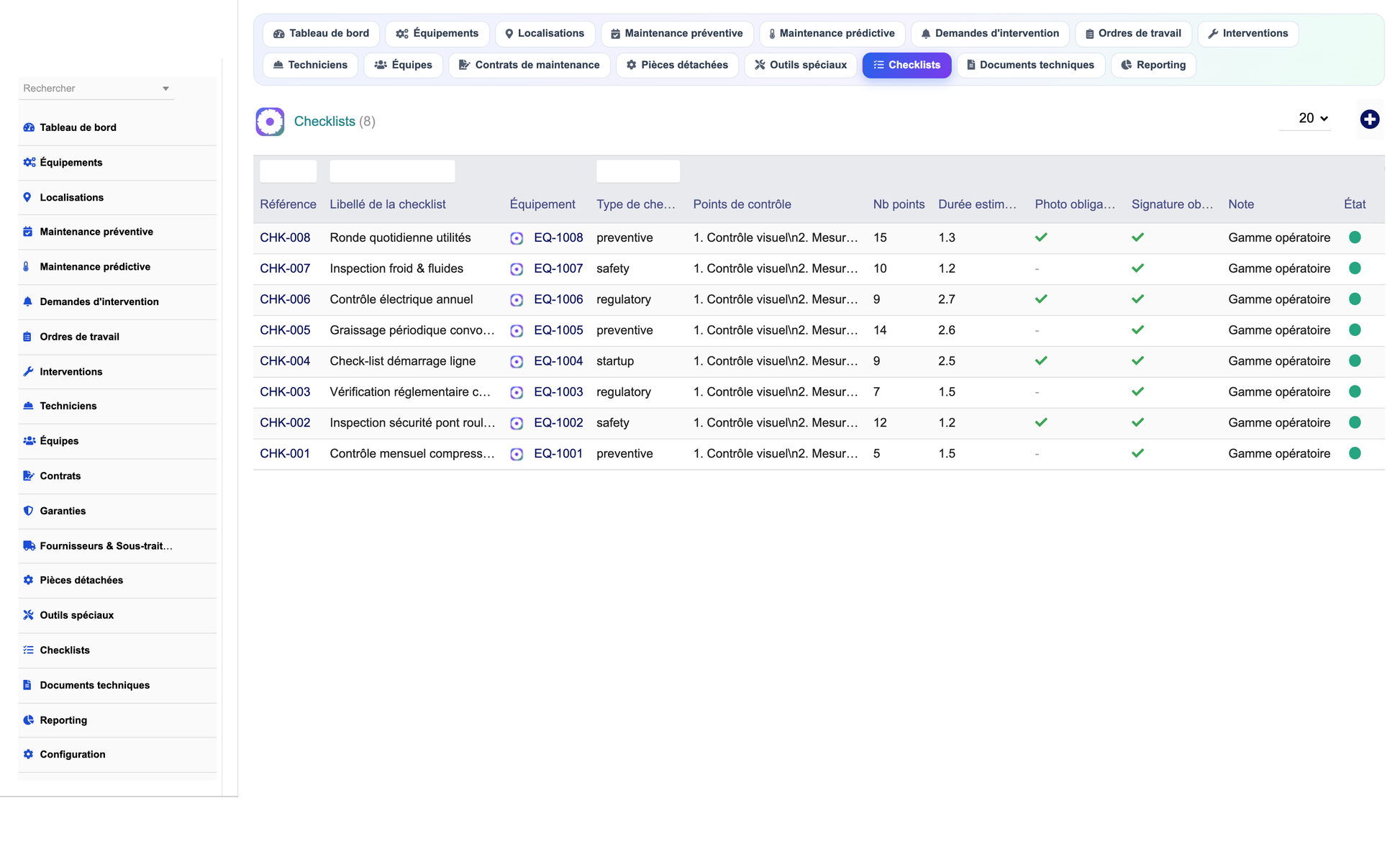This screenshot has height=867, width=1400.
Task: Click the equipment icon beside EQ-1004
Action: click(x=517, y=362)
